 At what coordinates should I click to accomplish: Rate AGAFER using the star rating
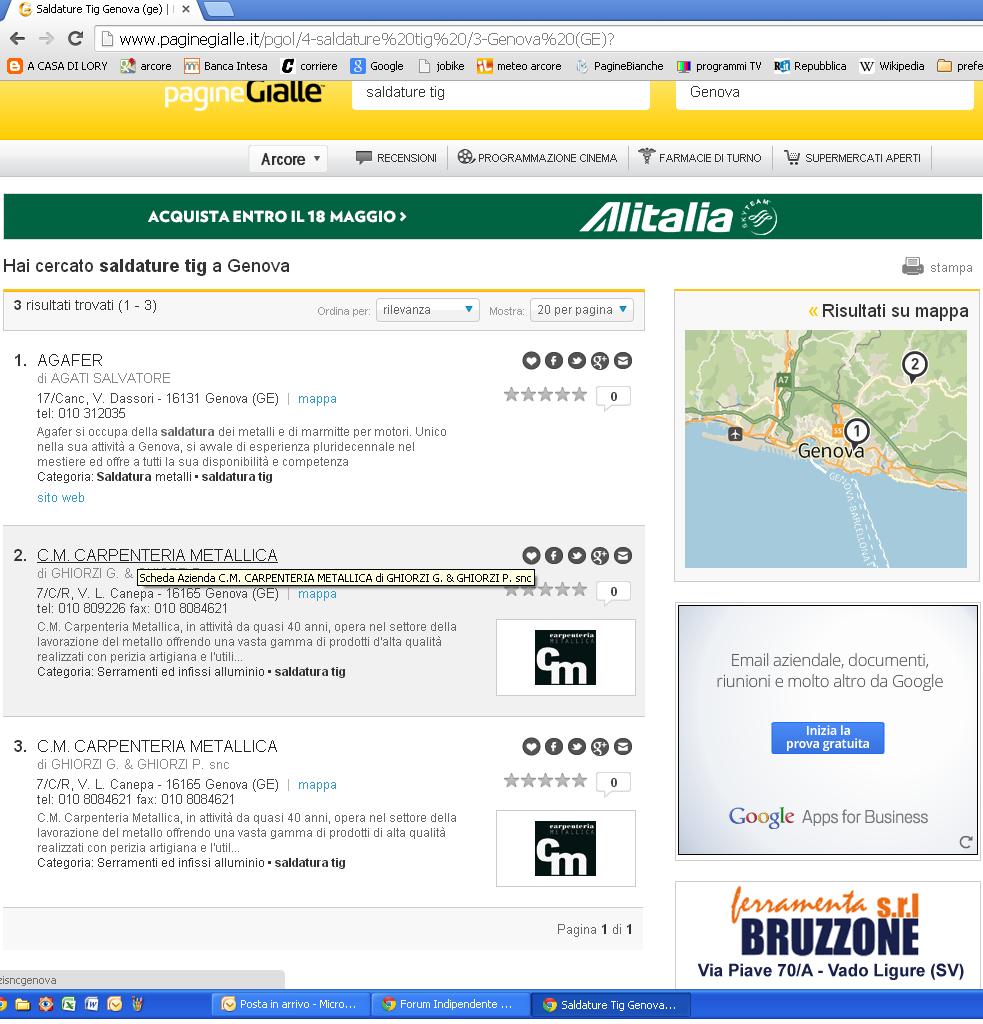click(x=545, y=394)
